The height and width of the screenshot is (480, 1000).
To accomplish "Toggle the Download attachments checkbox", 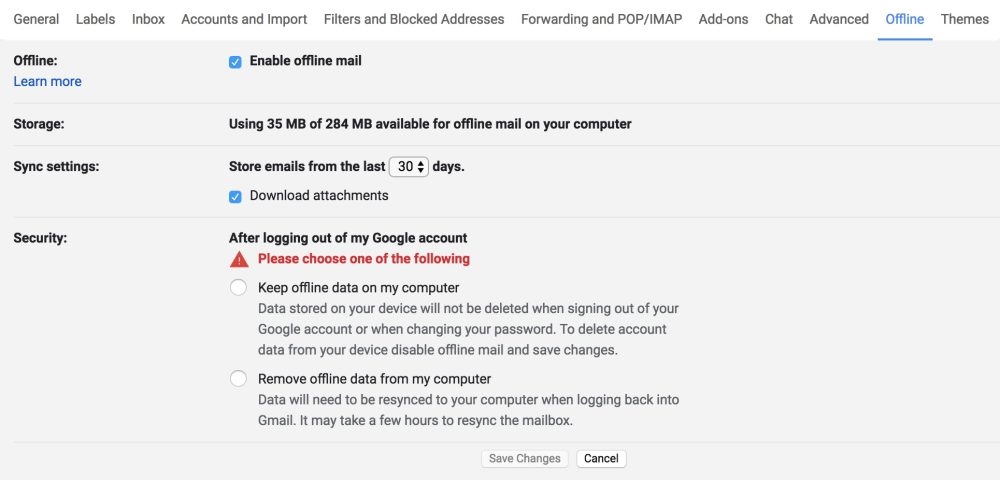I will click(235, 197).
